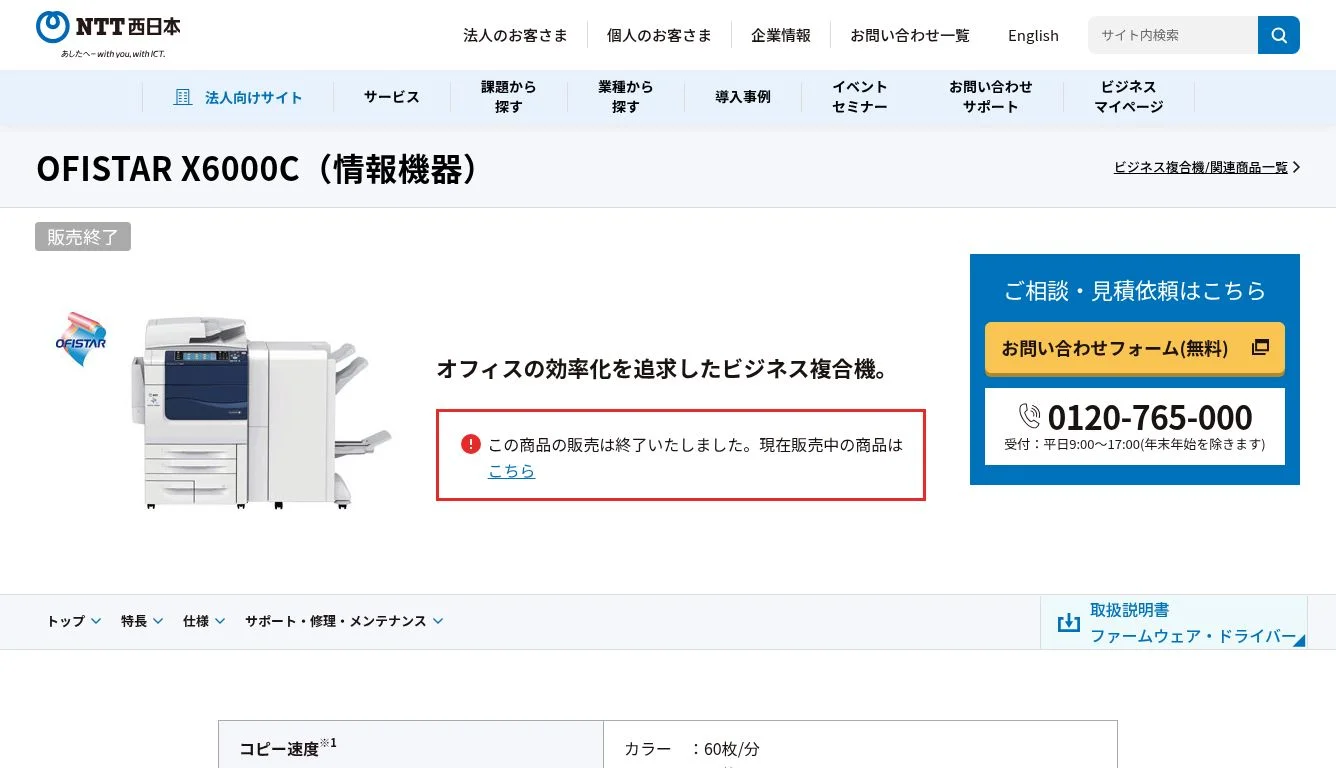Open the サービス menu
Viewport: 1336px width, 768px height.
pos(391,97)
